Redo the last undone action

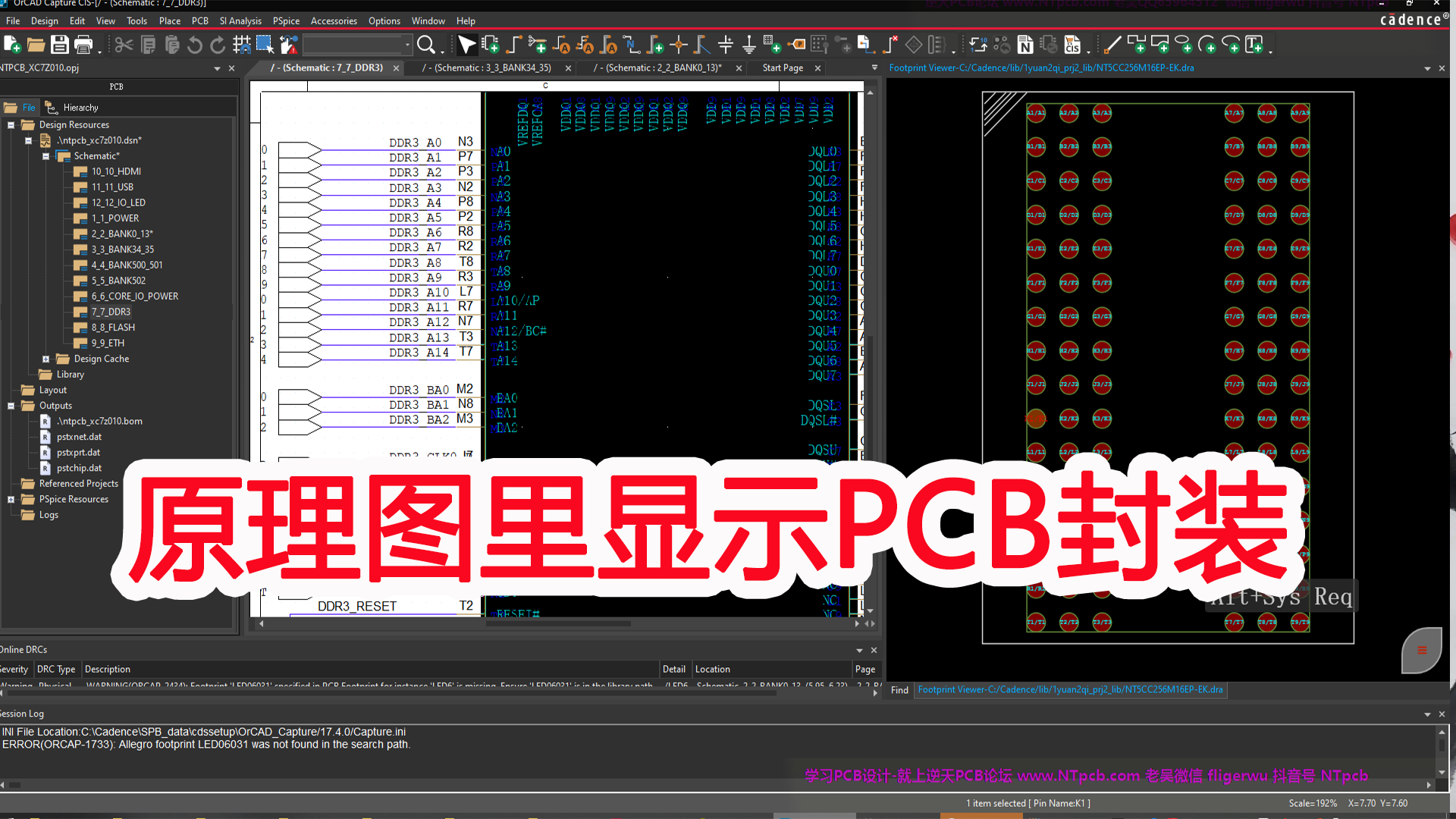[x=218, y=45]
